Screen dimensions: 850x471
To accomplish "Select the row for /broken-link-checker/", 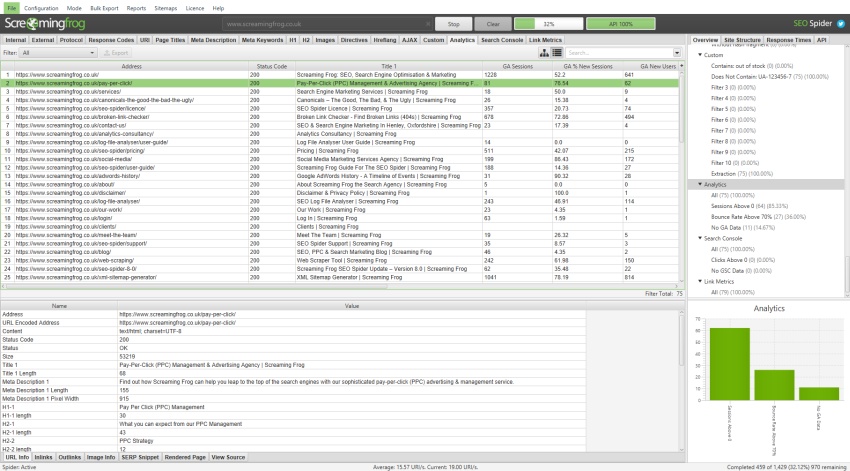I will point(340,117).
